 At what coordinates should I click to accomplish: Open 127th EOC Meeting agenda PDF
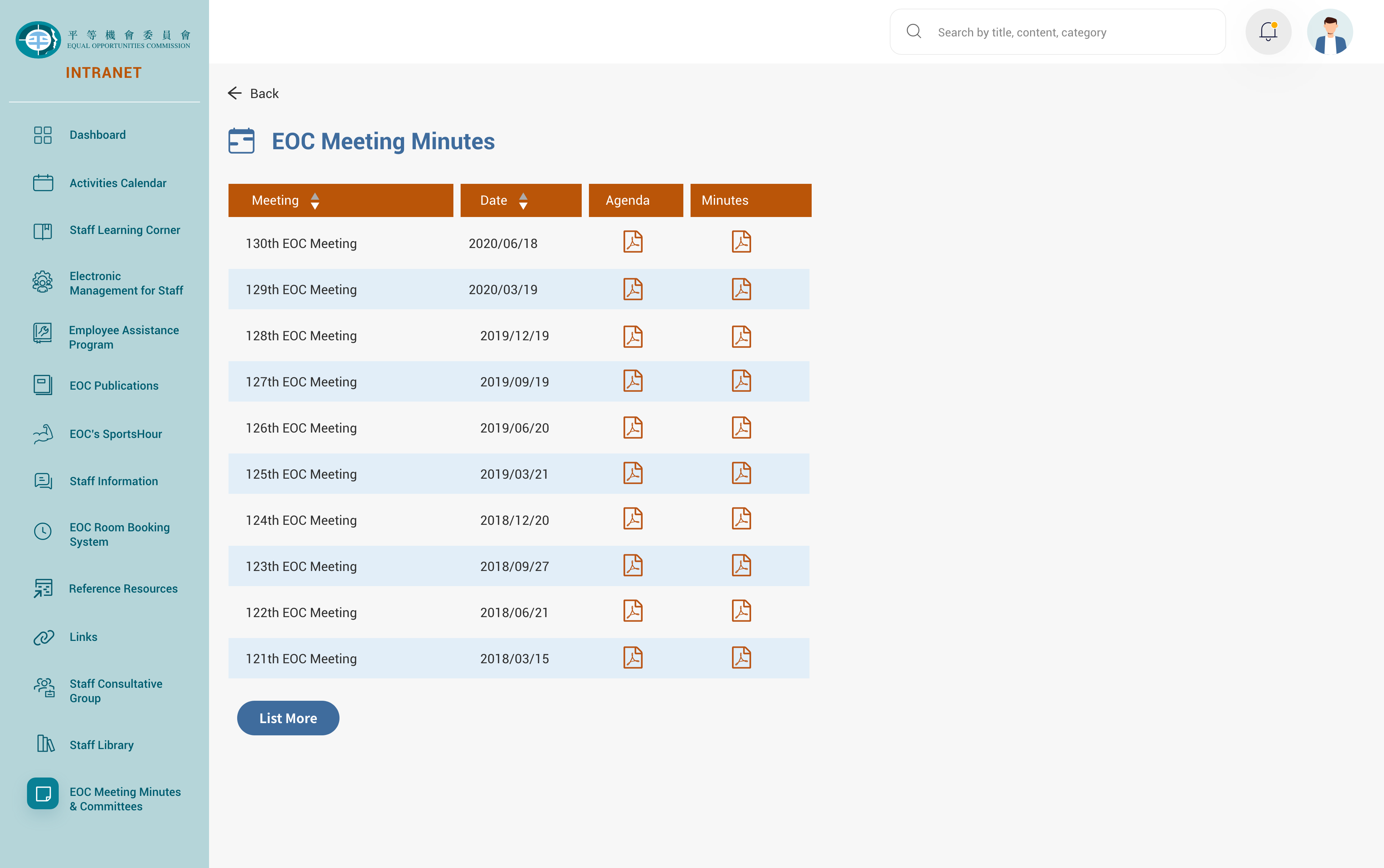633,381
